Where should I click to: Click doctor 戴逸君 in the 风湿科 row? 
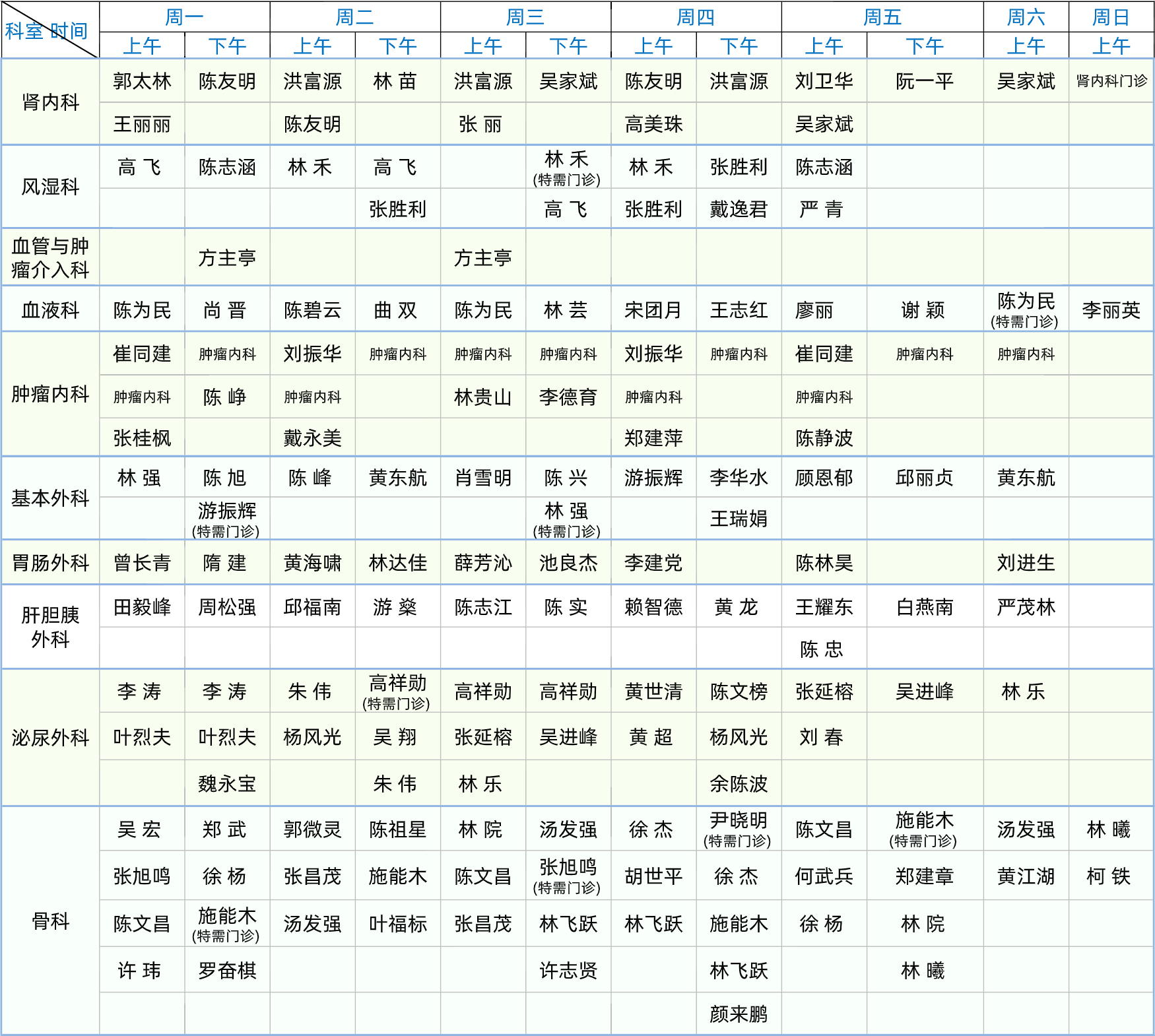[739, 209]
